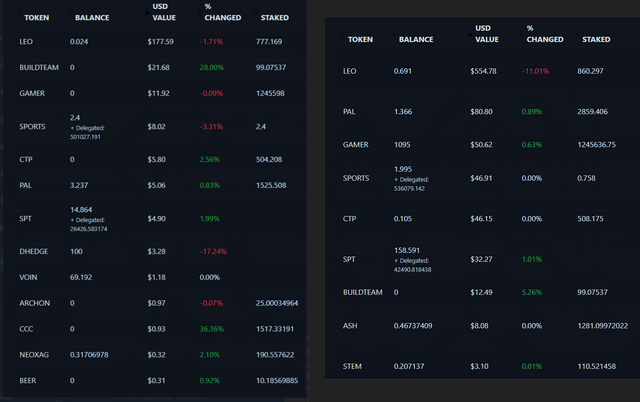Click the CCC 36.36% change
The width and height of the screenshot is (640, 402).
pyautogui.click(x=211, y=329)
